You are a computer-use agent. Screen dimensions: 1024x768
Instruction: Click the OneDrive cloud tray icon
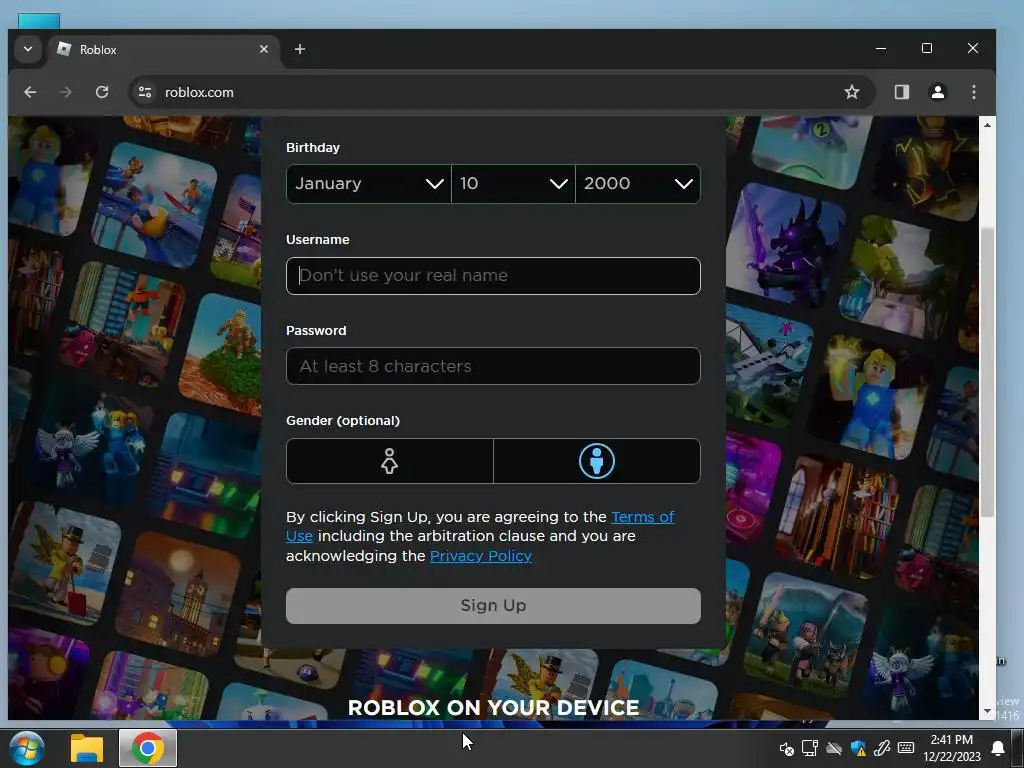coord(834,748)
